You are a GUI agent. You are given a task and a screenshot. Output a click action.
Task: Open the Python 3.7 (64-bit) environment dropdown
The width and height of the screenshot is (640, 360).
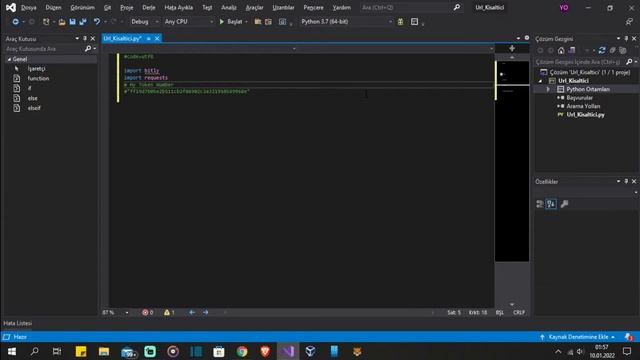click(347, 22)
